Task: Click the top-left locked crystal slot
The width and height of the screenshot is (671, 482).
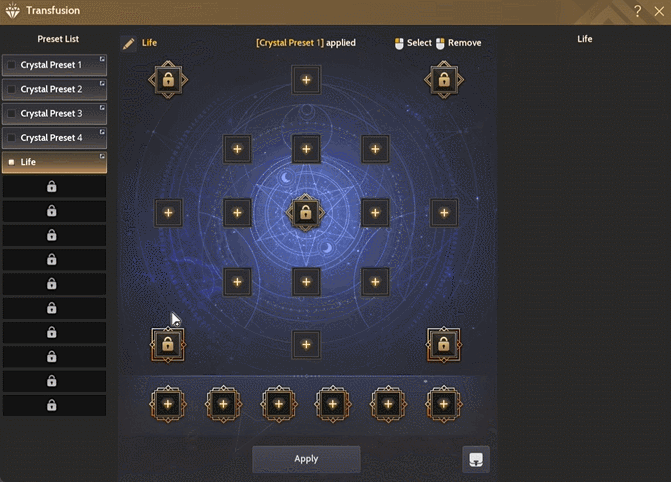Action: (168, 80)
